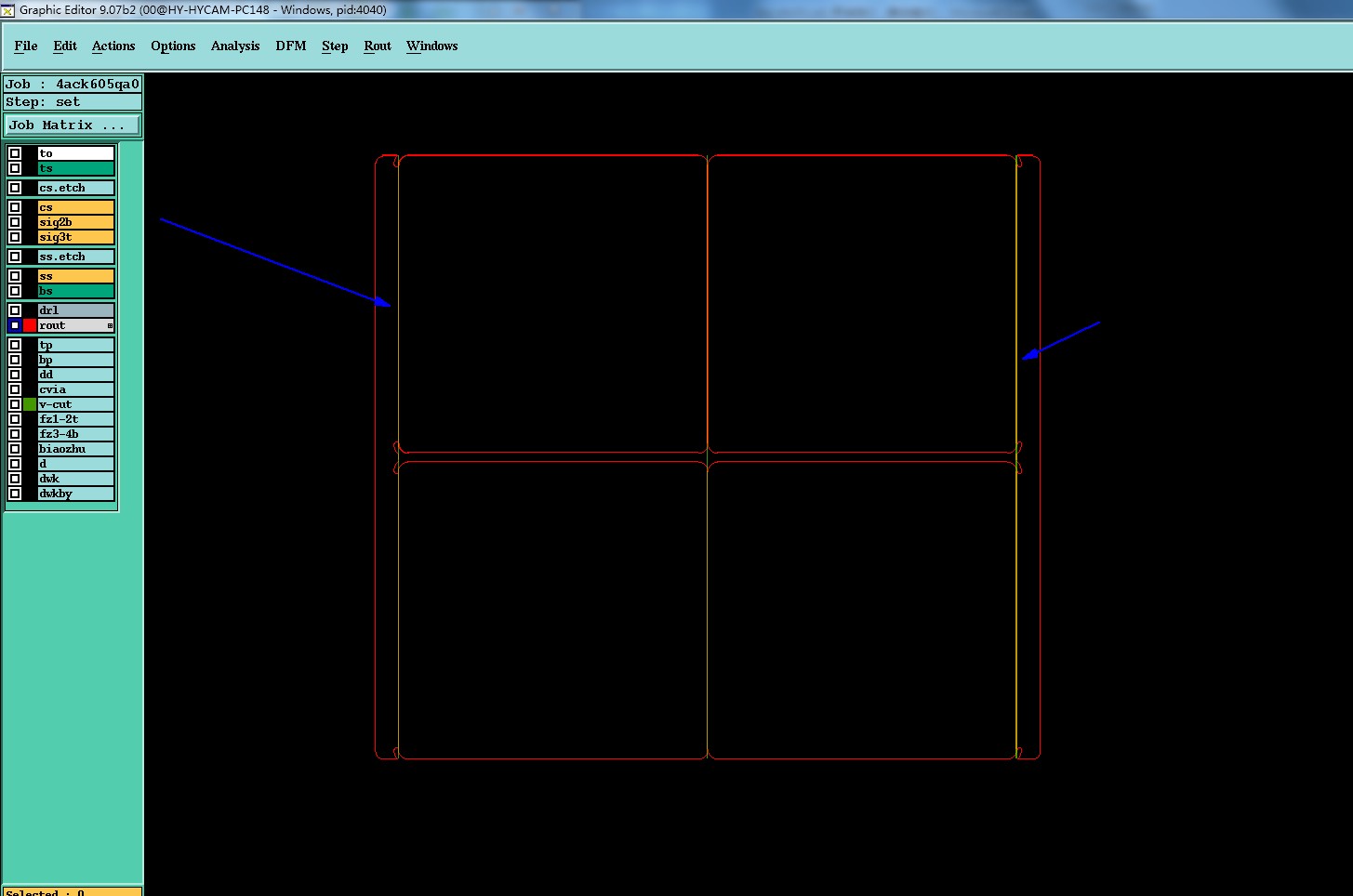Click the 'bp' layer name
The height and width of the screenshot is (896, 1353).
(76, 360)
